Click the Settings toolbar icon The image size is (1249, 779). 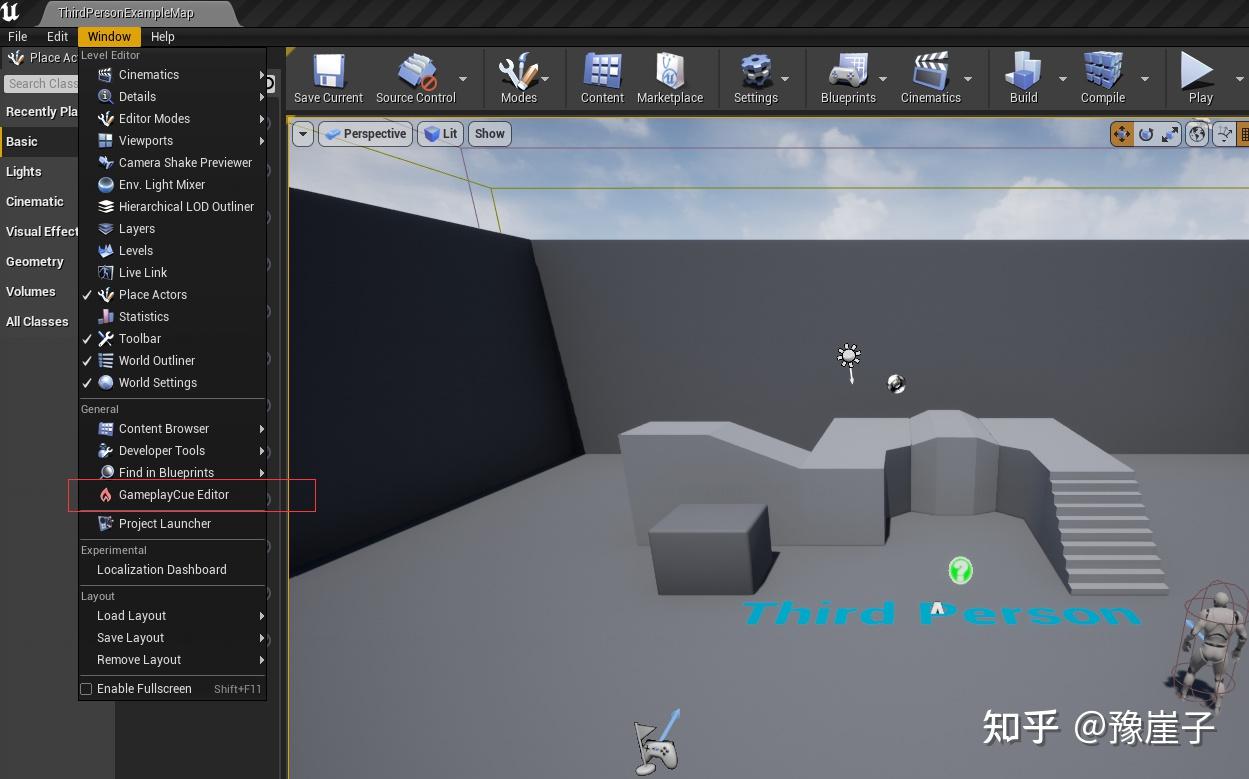click(x=756, y=78)
